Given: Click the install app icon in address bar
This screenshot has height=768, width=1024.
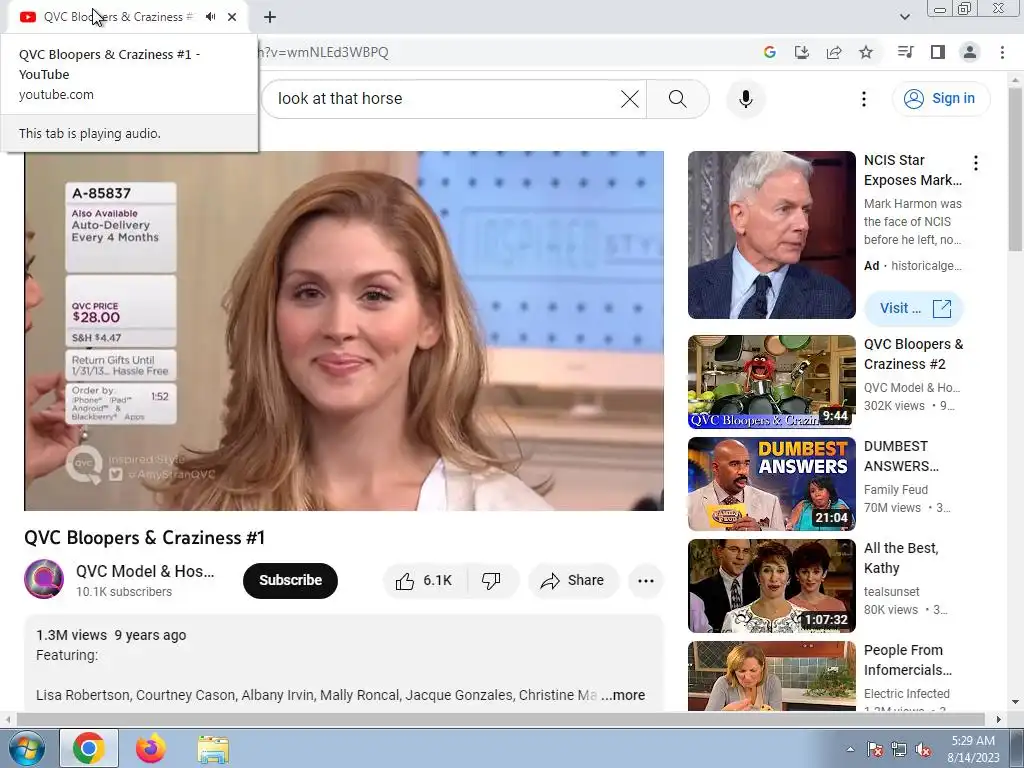Looking at the screenshot, I should pos(801,52).
